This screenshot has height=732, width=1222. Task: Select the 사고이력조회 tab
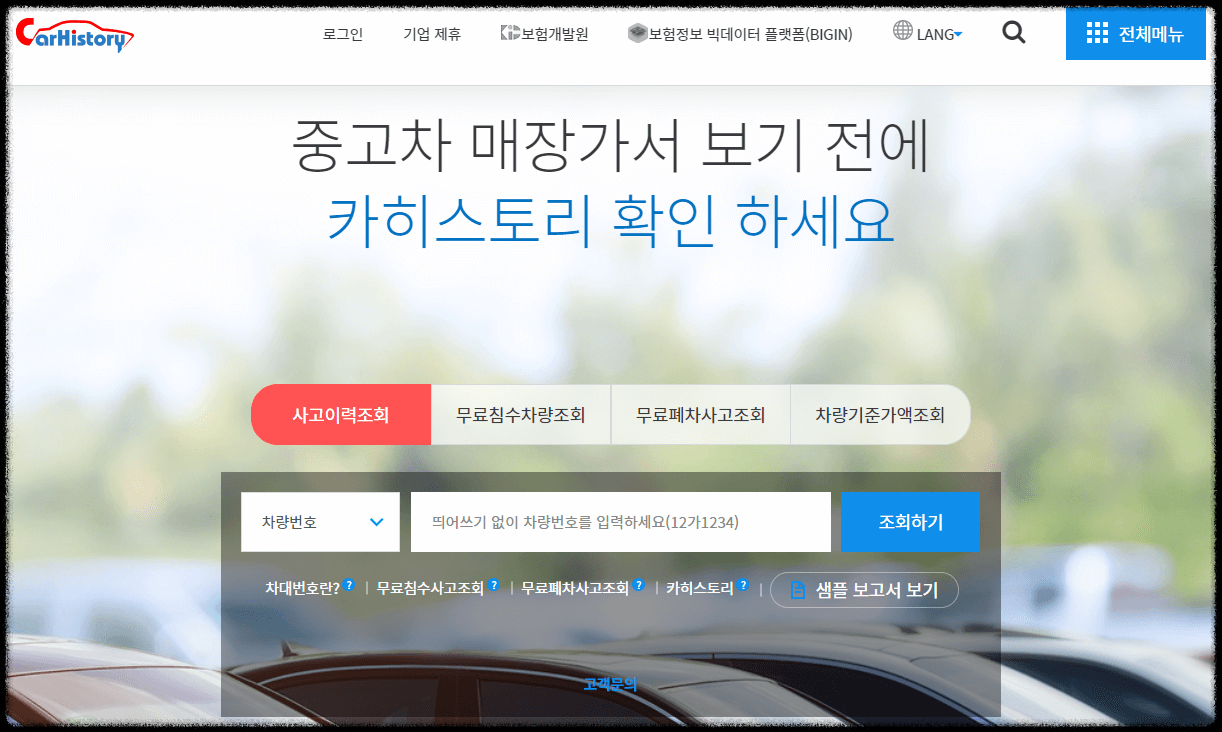pyautogui.click(x=340, y=414)
